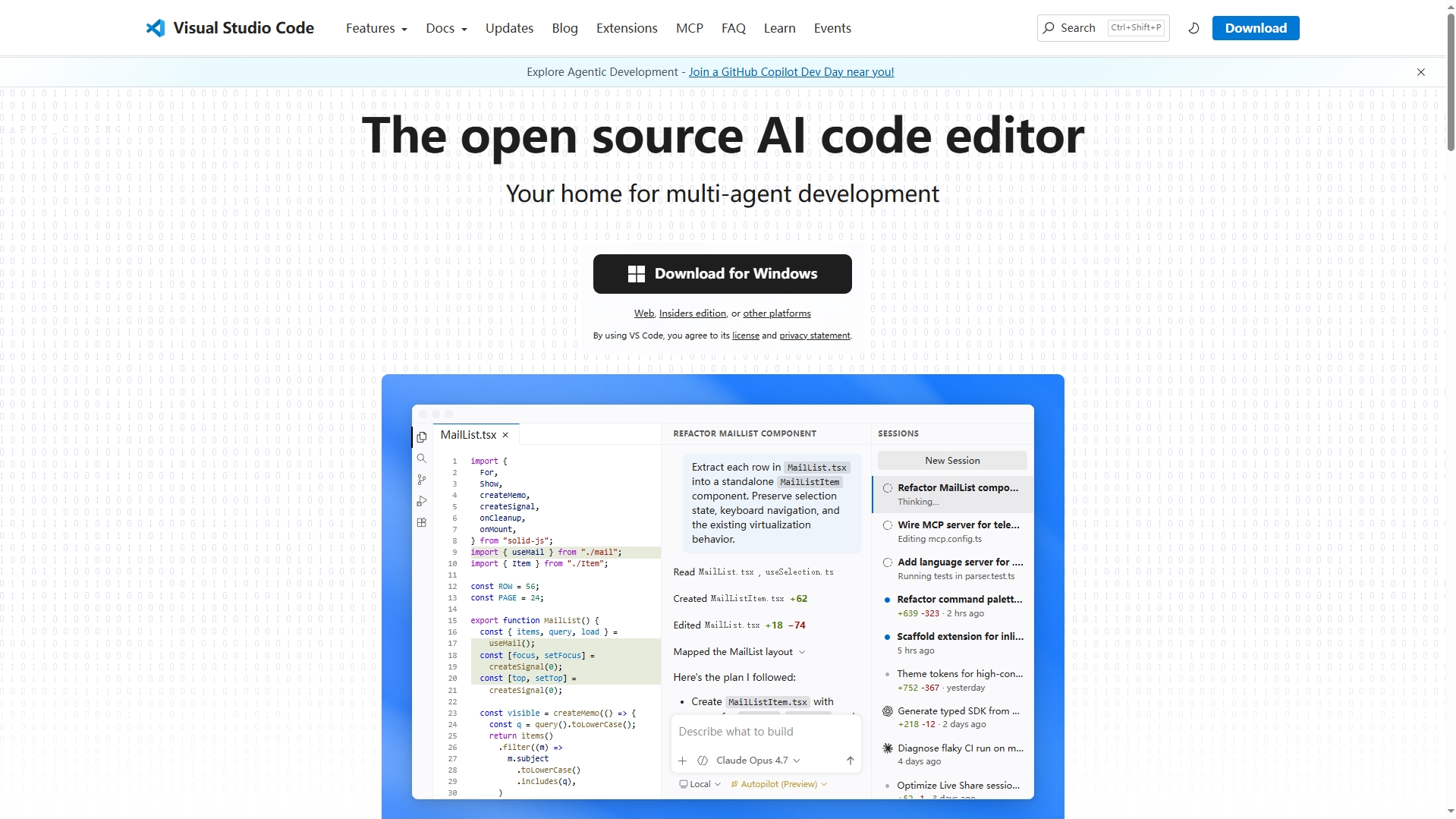Viewport: 1456px width, 819px height.
Task: Click the Edited MailList.tsx +18 -74 line
Action: [x=739, y=625]
